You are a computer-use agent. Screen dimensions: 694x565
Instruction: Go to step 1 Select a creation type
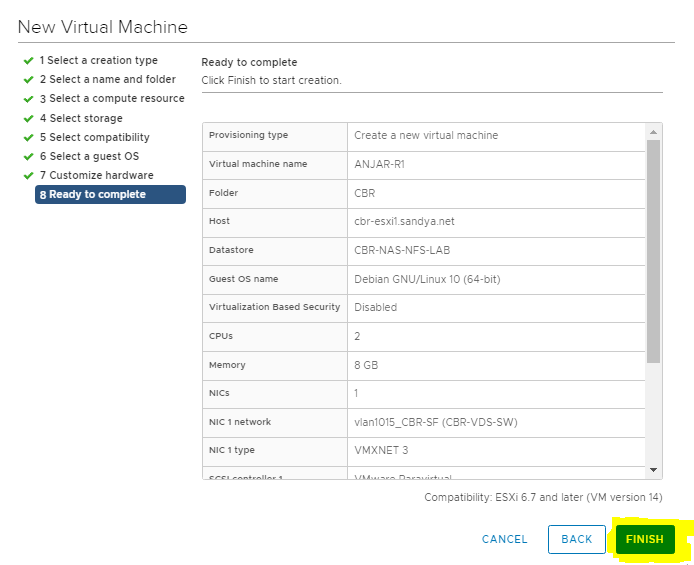click(x=98, y=61)
